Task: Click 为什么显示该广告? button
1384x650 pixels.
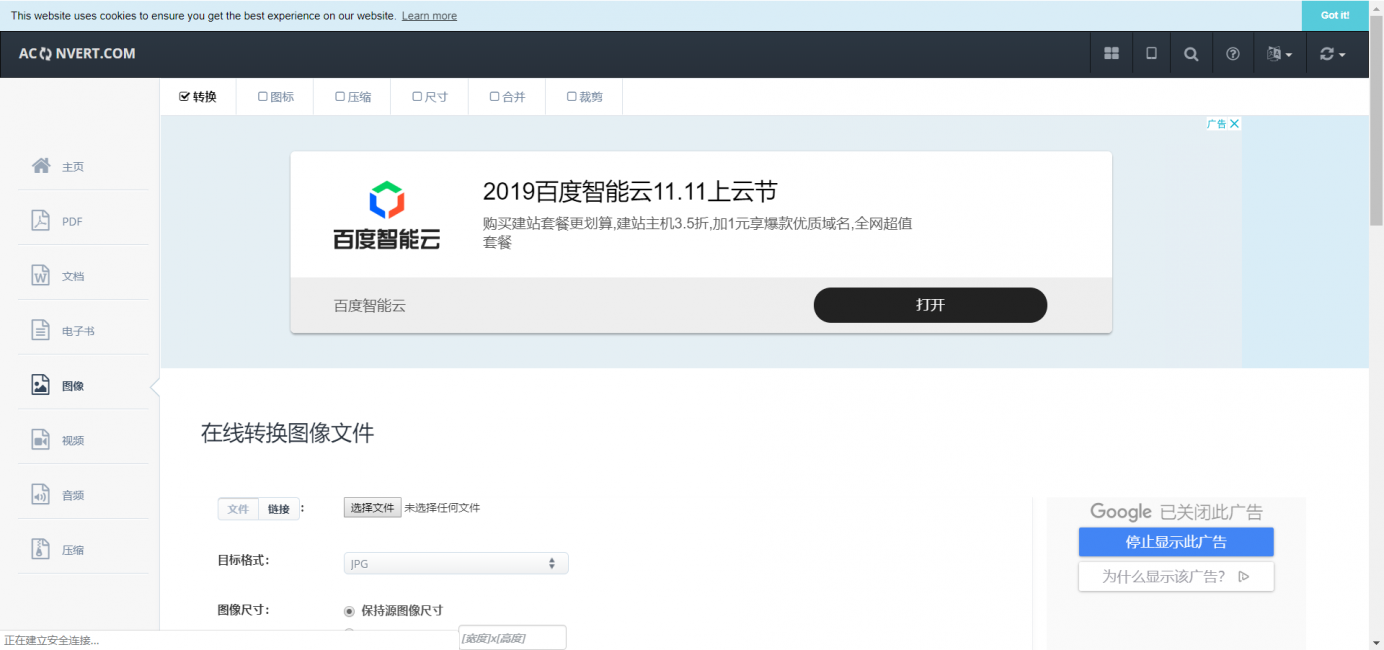Action: tap(1176, 576)
